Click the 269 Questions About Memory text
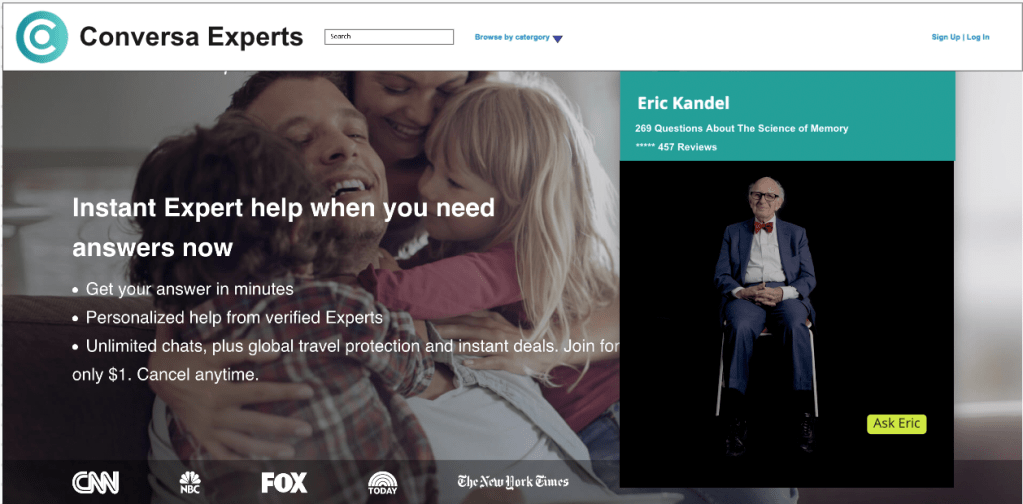Image resolution: width=1023 pixels, height=504 pixels. 742,128
